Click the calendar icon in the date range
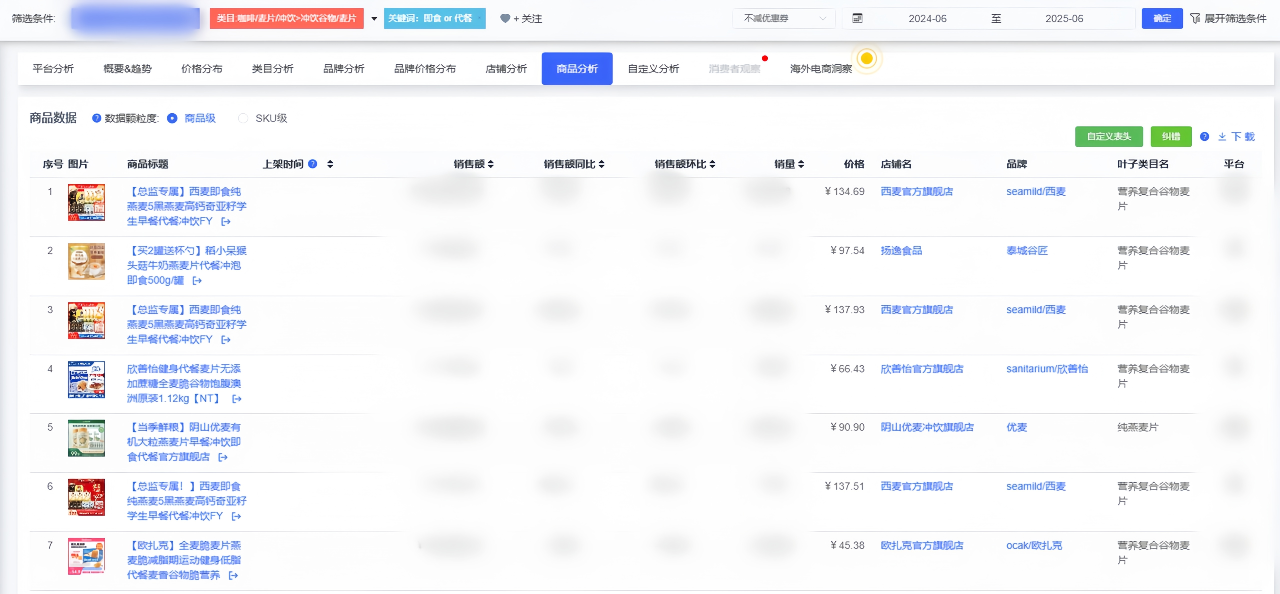Viewport: 1280px width, 594px height. (857, 19)
